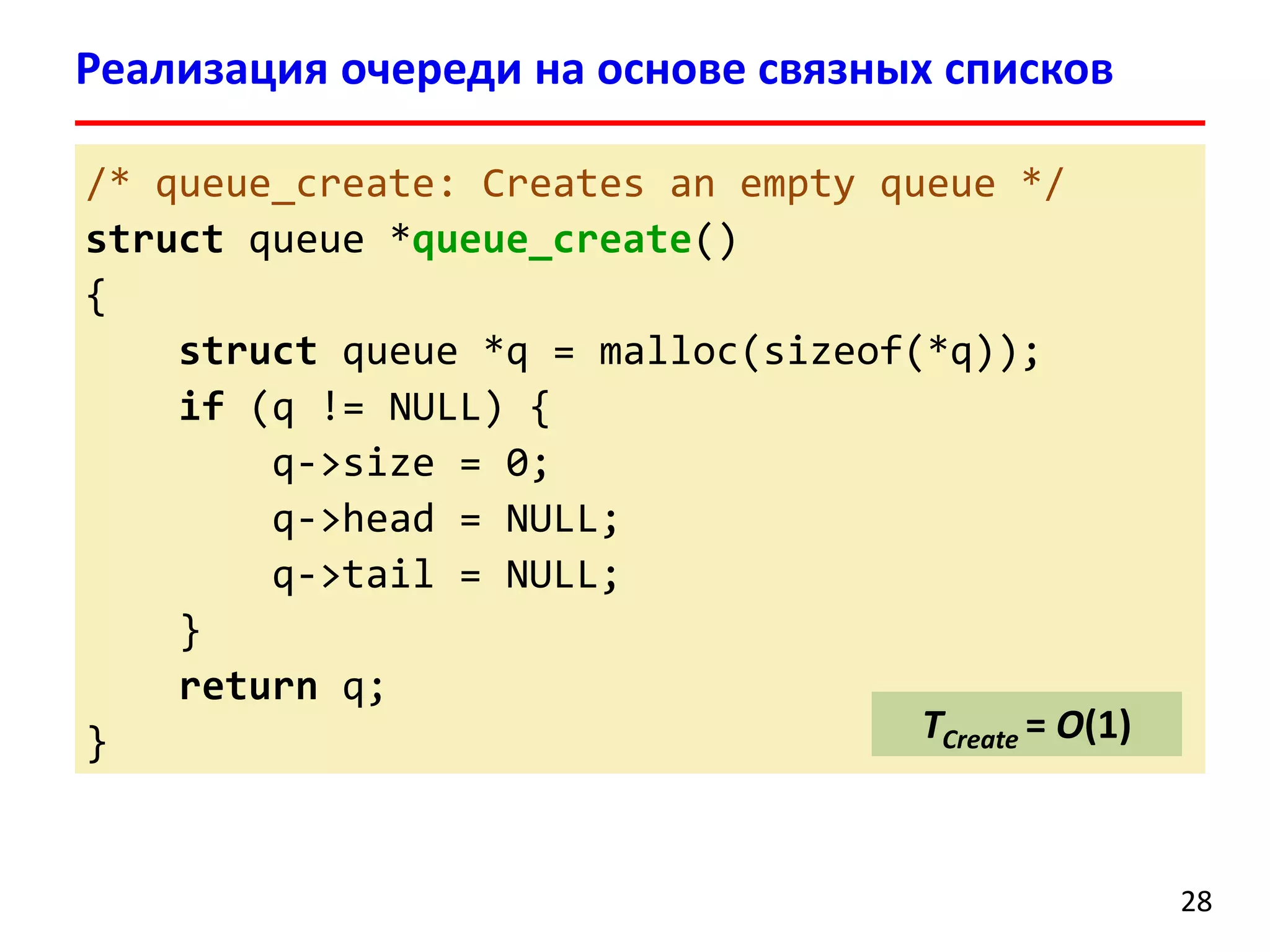1270x952 pixels.
Task: Click the "return q;" statement
Action: coord(282,687)
